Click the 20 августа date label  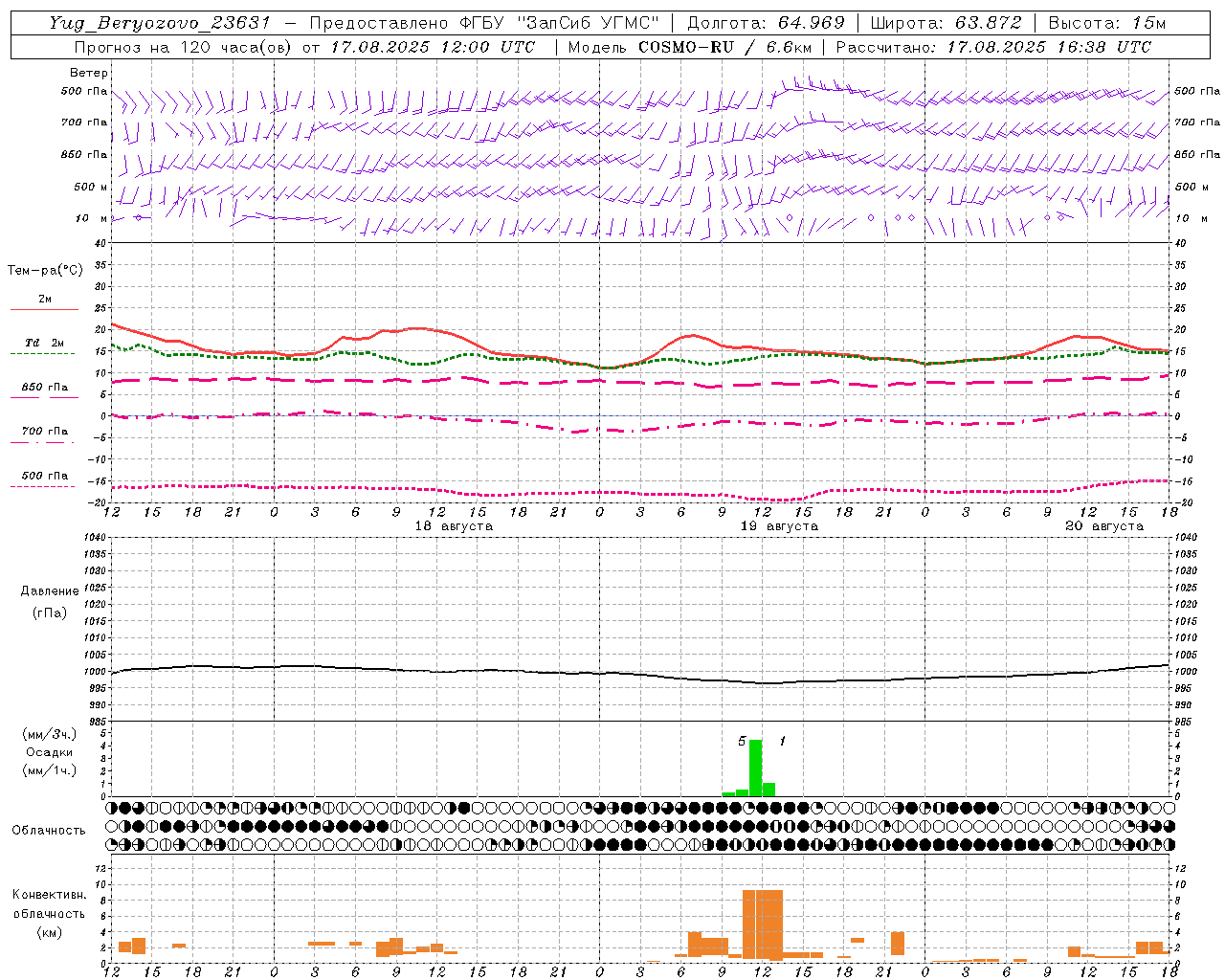pos(1104,526)
